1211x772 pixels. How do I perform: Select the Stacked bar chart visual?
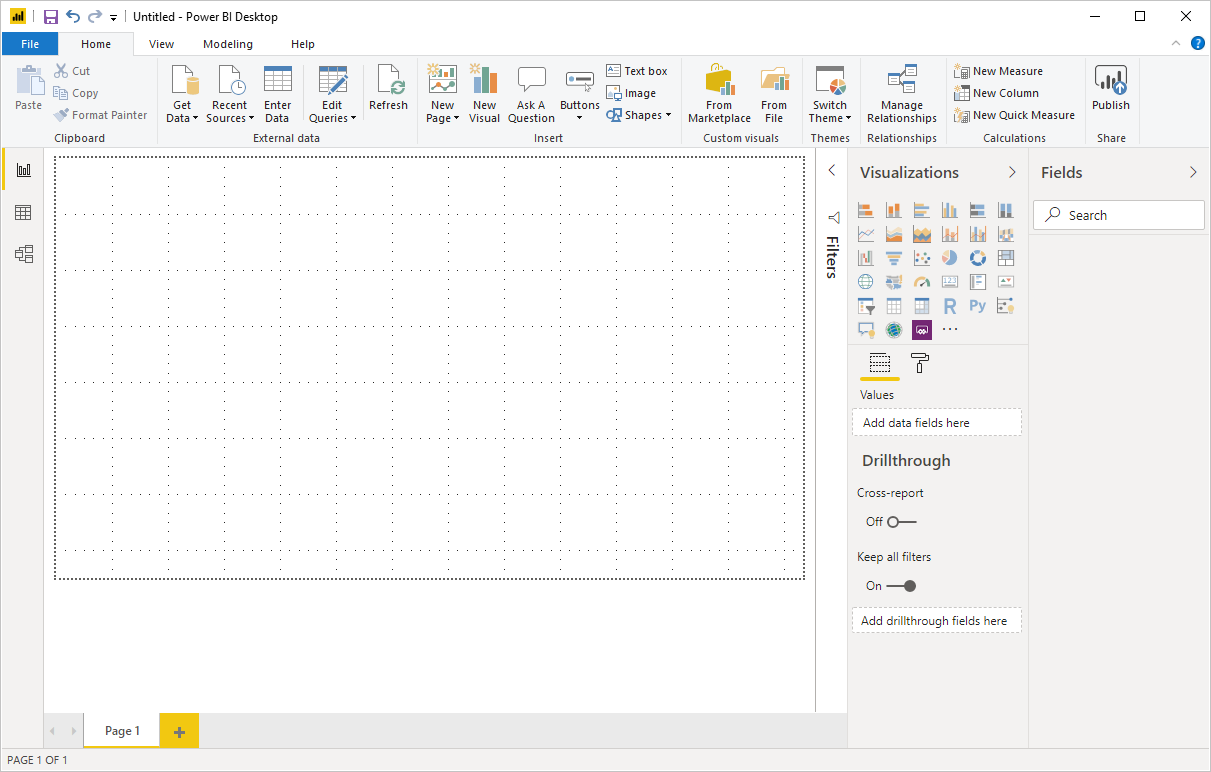(865, 210)
